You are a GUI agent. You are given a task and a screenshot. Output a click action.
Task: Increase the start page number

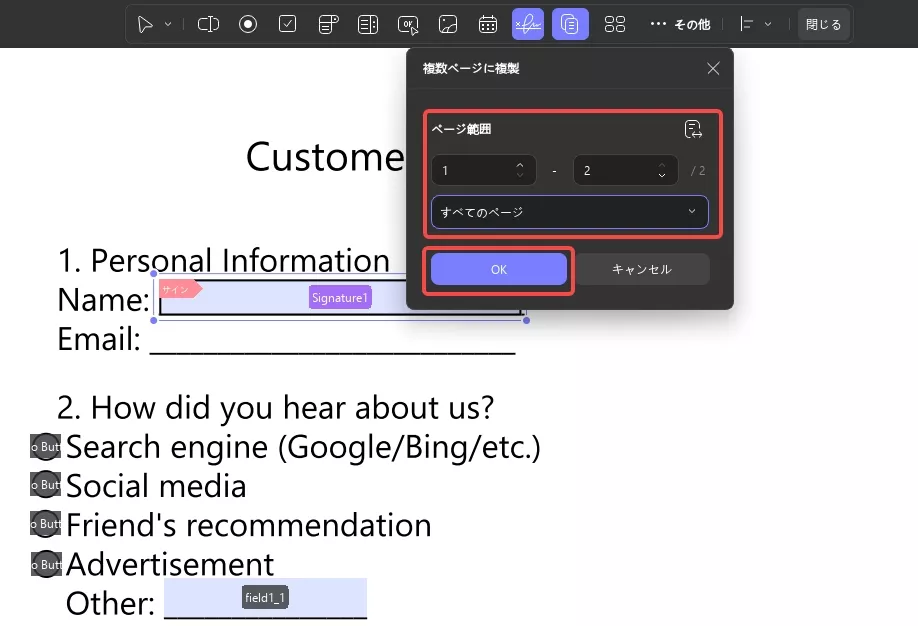520,165
